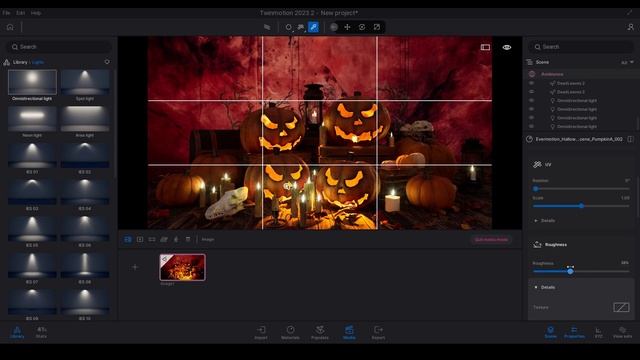Image resolution: width=640 pixels, height=360 pixels.
Task: Select the IES 01 light thumbnail
Action: coord(32,156)
